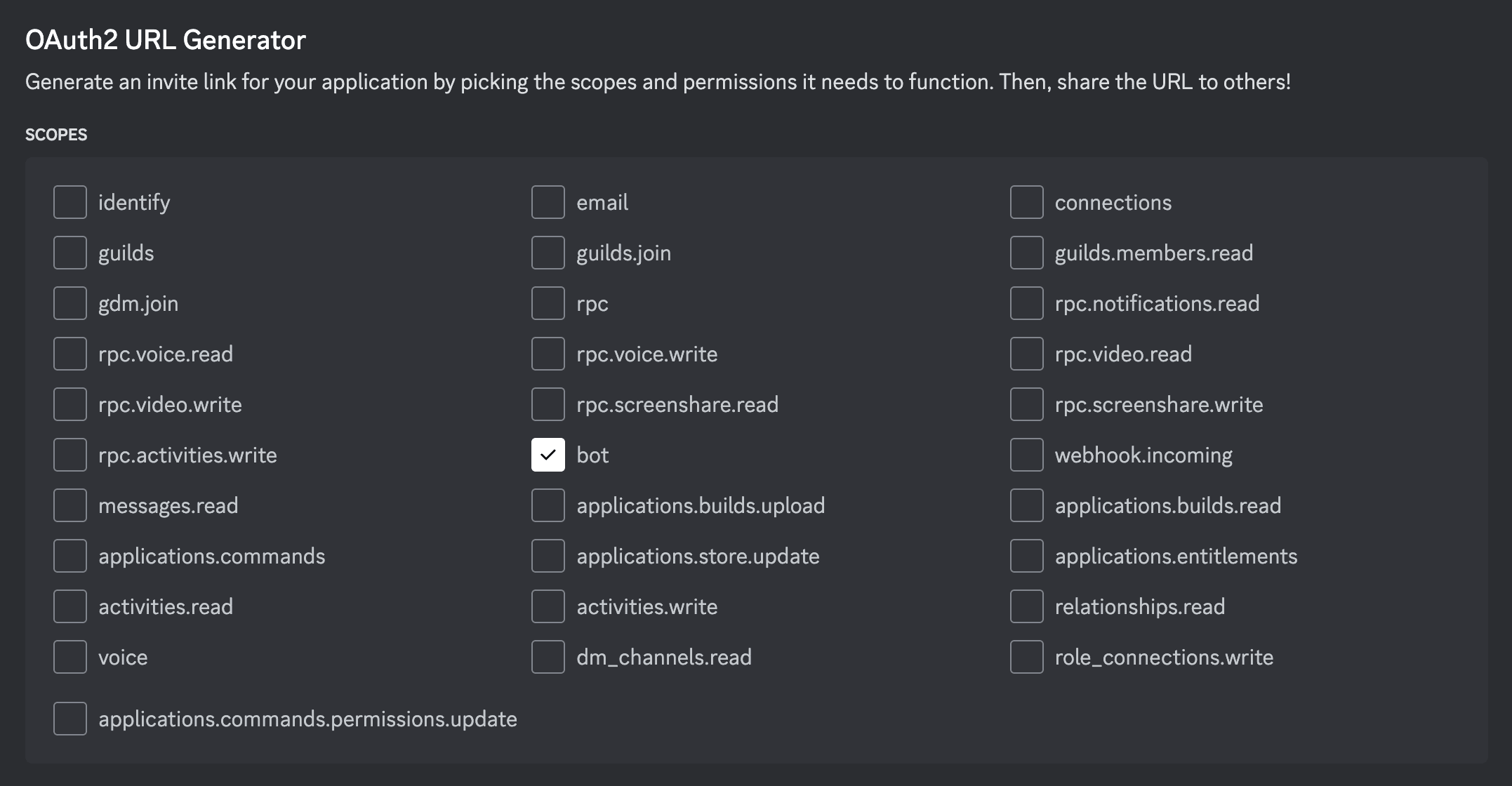Image resolution: width=1512 pixels, height=786 pixels.
Task: Enable rpc.notifications.read scope
Action: point(1026,302)
